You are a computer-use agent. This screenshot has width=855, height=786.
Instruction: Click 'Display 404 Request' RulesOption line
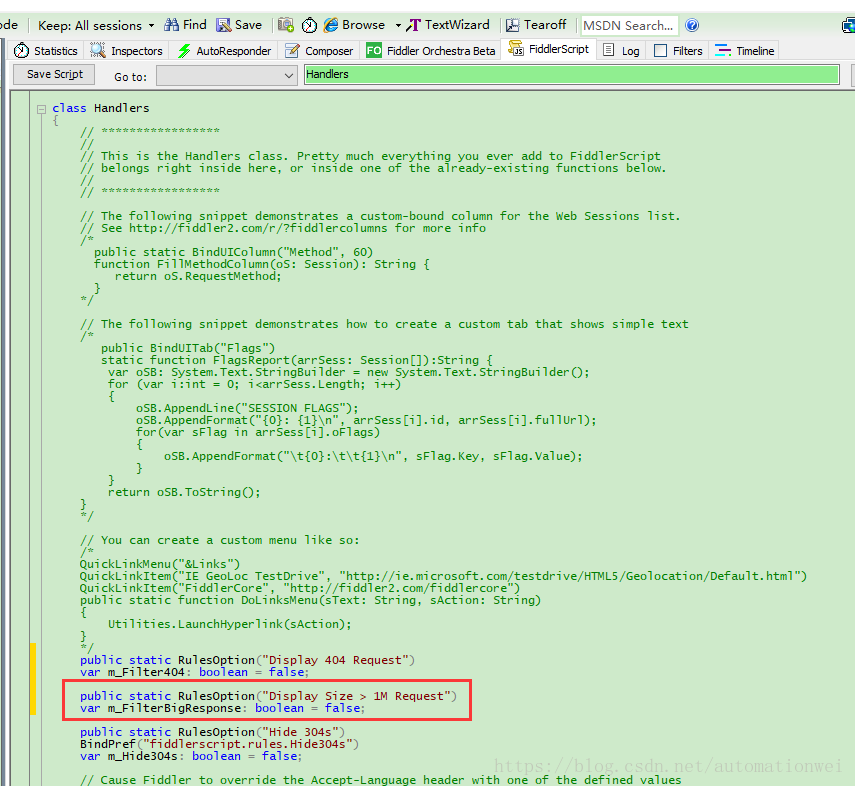tap(248, 660)
